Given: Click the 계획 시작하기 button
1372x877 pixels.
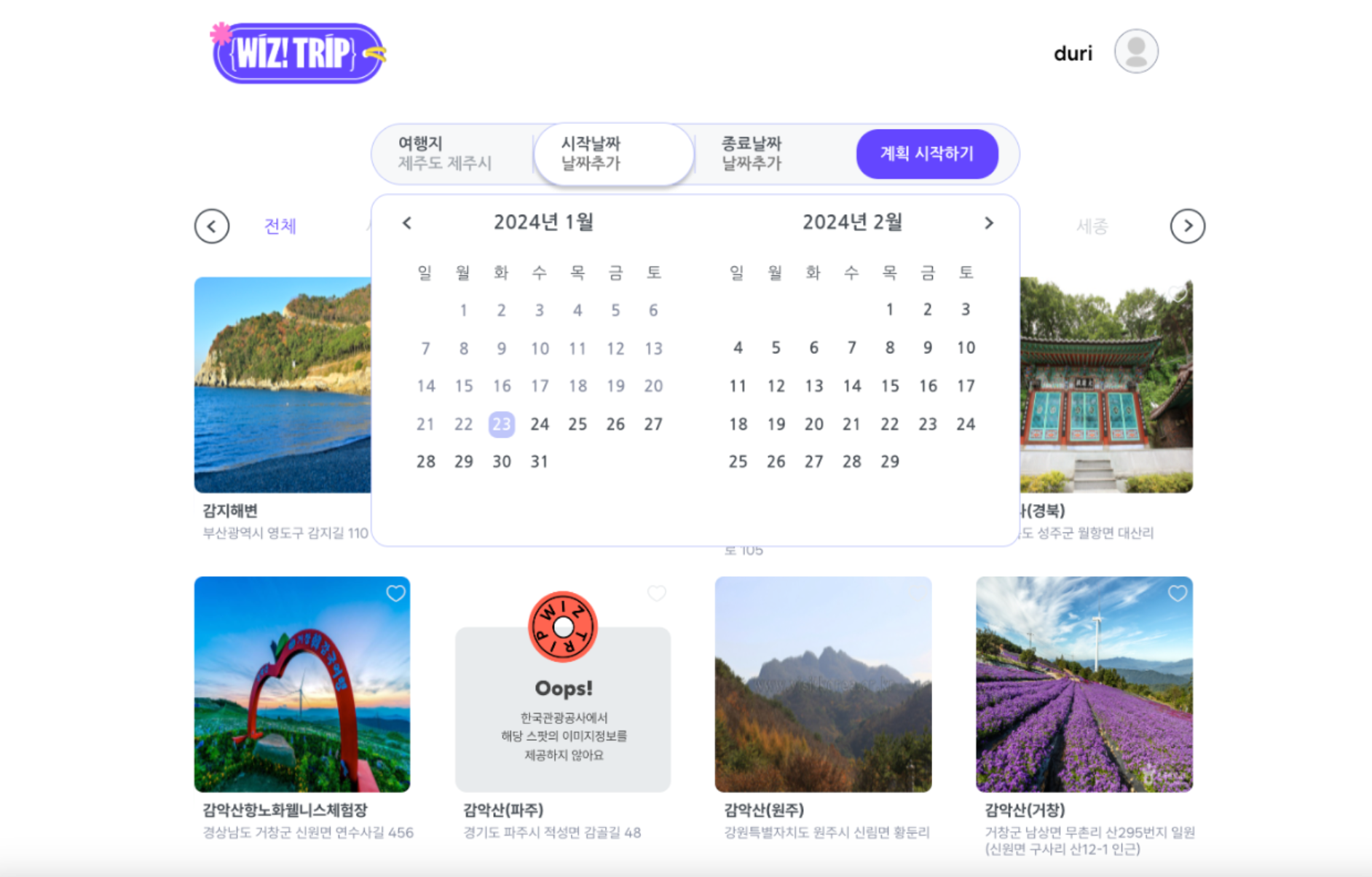Looking at the screenshot, I should (926, 154).
